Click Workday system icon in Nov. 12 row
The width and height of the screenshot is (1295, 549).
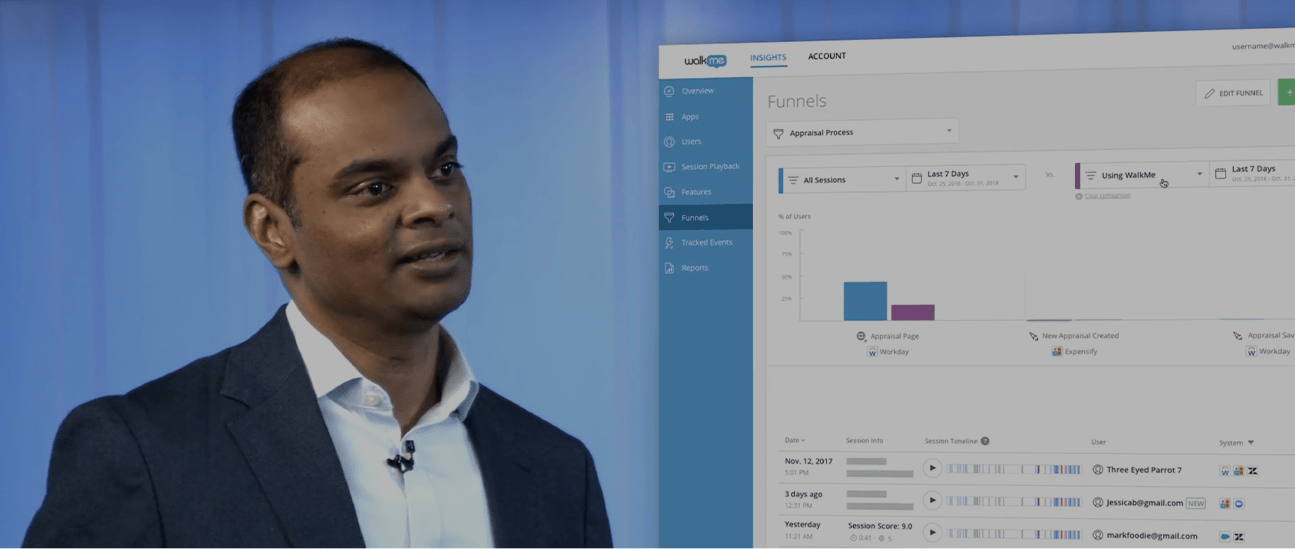pyautogui.click(x=1225, y=471)
